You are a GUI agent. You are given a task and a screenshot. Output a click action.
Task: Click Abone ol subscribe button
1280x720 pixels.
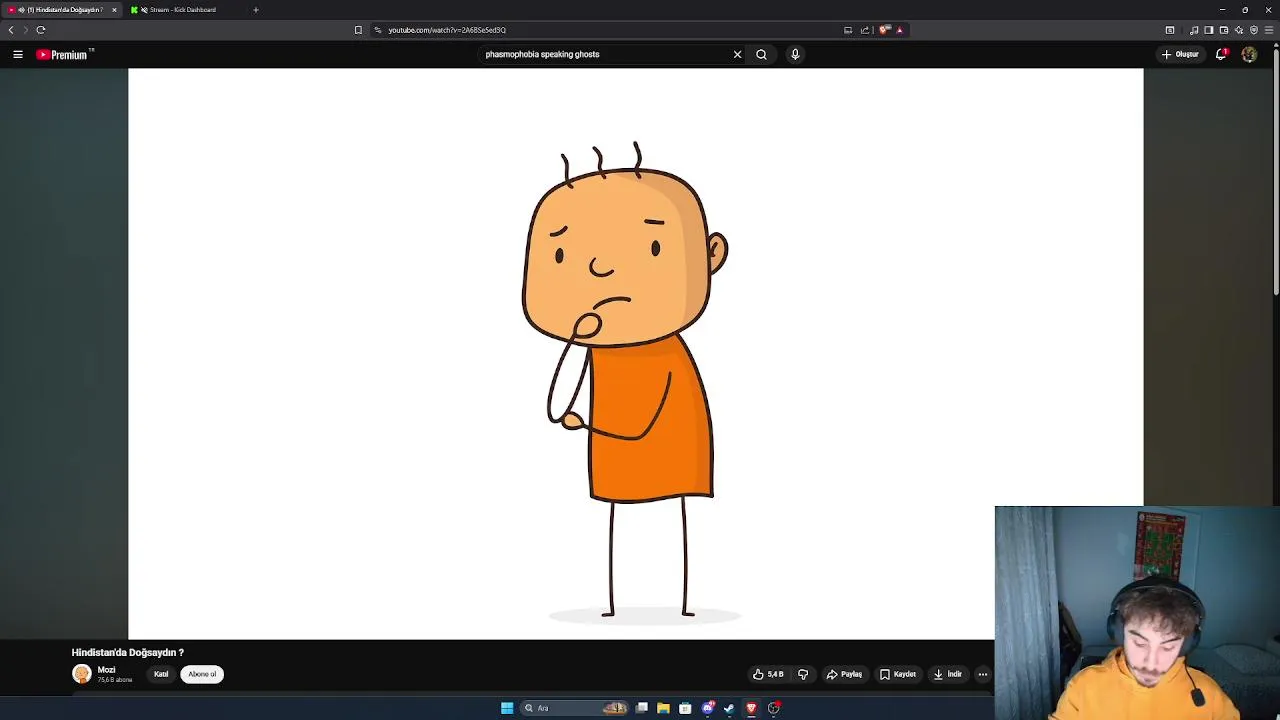point(202,674)
